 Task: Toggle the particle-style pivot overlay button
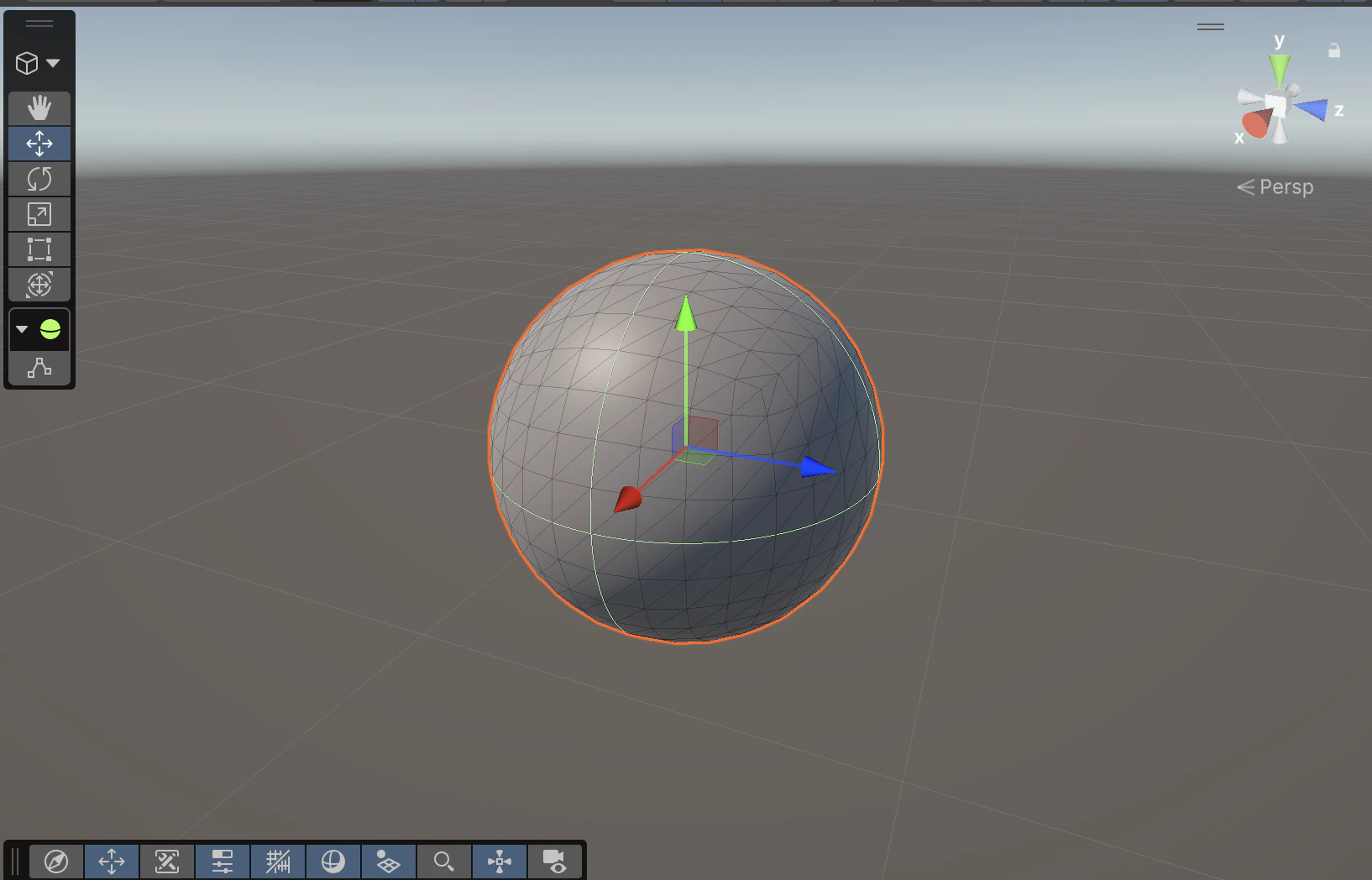500,862
